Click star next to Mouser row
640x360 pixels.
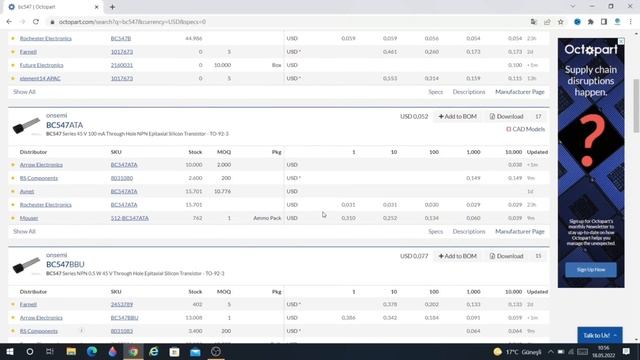pos(13,218)
